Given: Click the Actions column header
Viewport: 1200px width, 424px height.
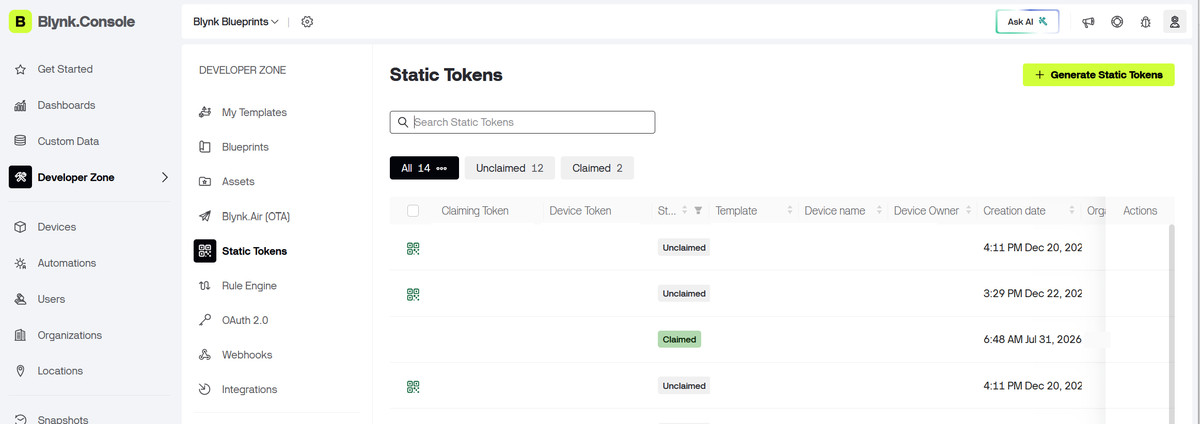Looking at the screenshot, I should [1140, 211].
